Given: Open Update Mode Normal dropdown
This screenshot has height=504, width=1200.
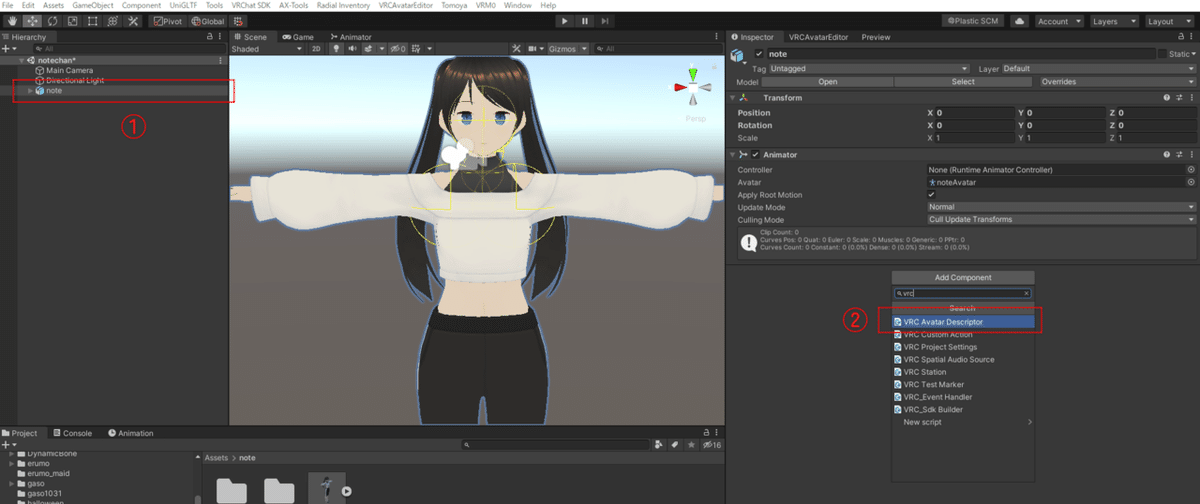Looking at the screenshot, I should [1061, 207].
